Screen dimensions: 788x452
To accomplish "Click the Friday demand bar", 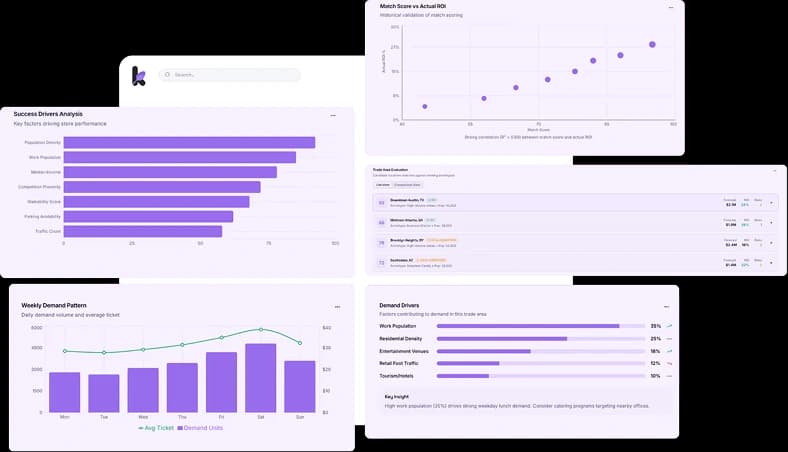I will [222, 382].
